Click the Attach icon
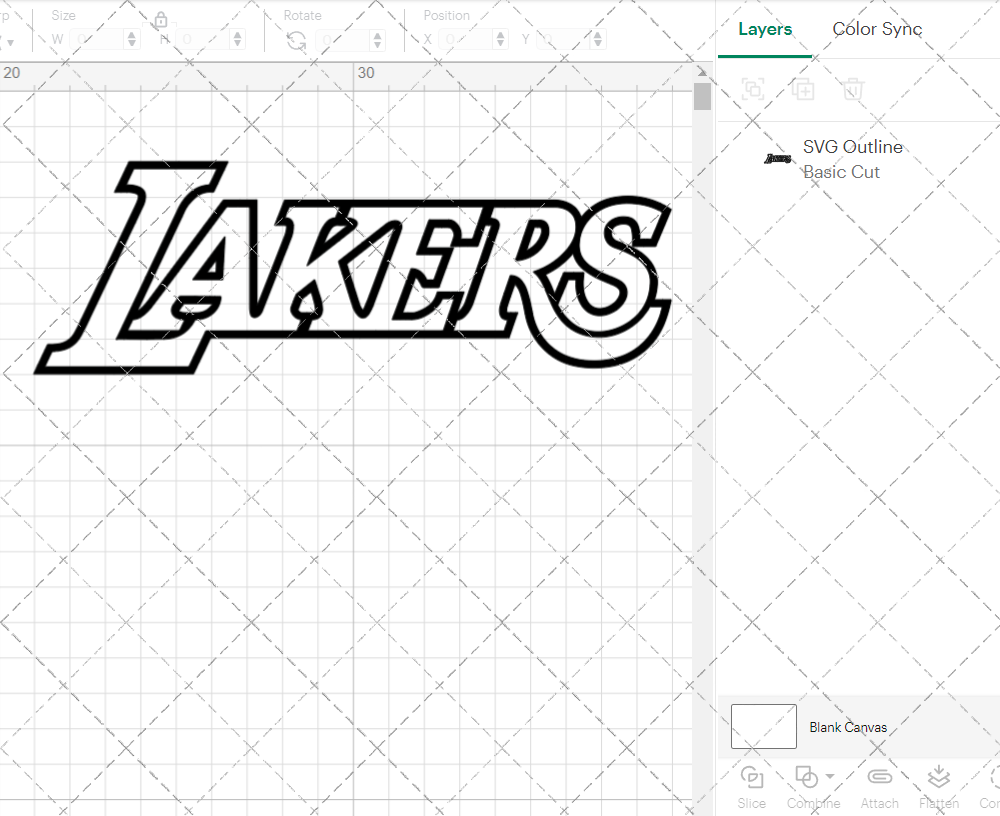The image size is (1000, 816). pyautogui.click(x=880, y=778)
